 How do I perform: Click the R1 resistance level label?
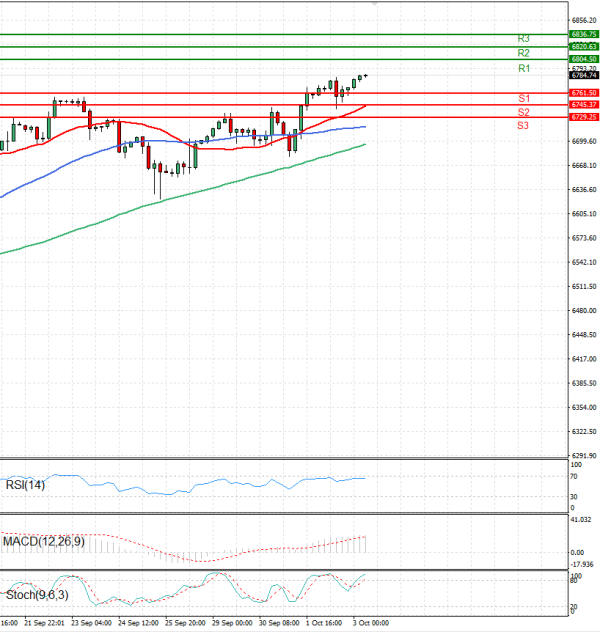pyautogui.click(x=523, y=68)
